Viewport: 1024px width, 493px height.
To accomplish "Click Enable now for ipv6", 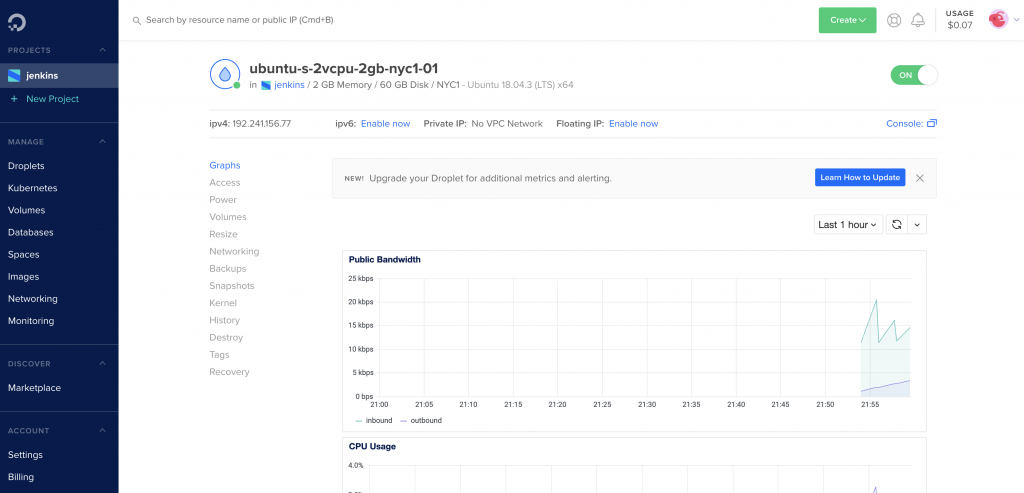I will [x=385, y=123].
